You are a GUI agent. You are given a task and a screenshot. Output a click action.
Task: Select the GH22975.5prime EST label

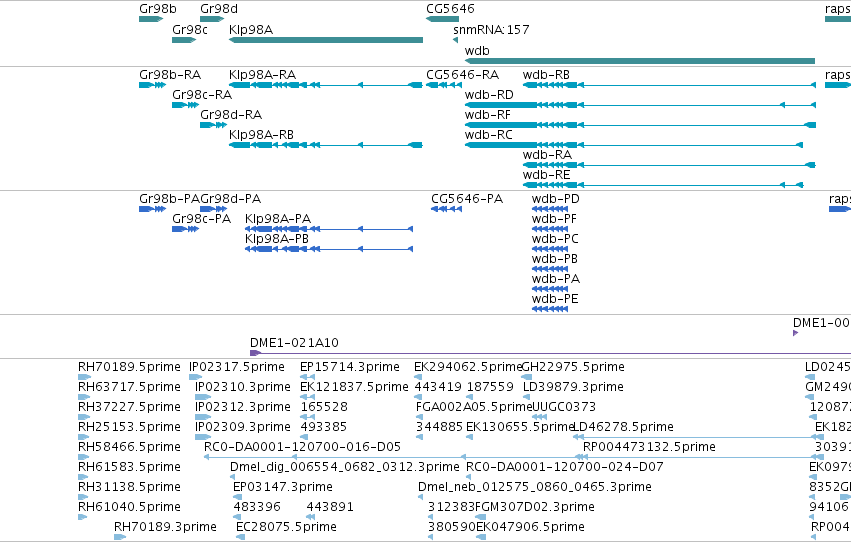click(x=573, y=367)
